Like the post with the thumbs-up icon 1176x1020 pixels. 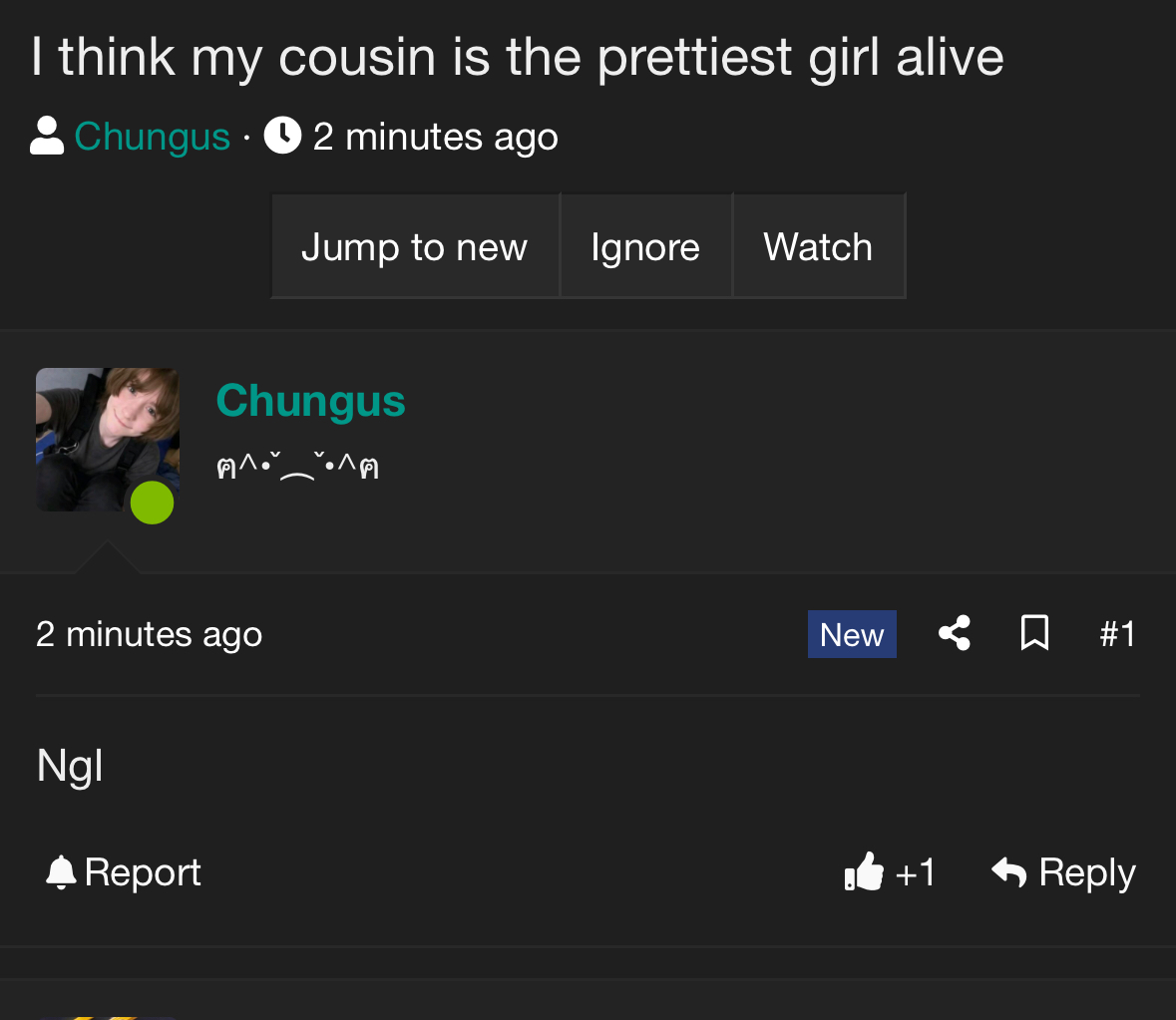(x=864, y=871)
